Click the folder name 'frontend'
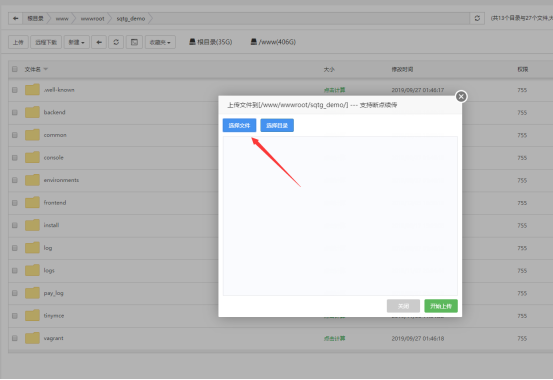Viewport: 553px width, 380px height. pyautogui.click(x=55, y=203)
